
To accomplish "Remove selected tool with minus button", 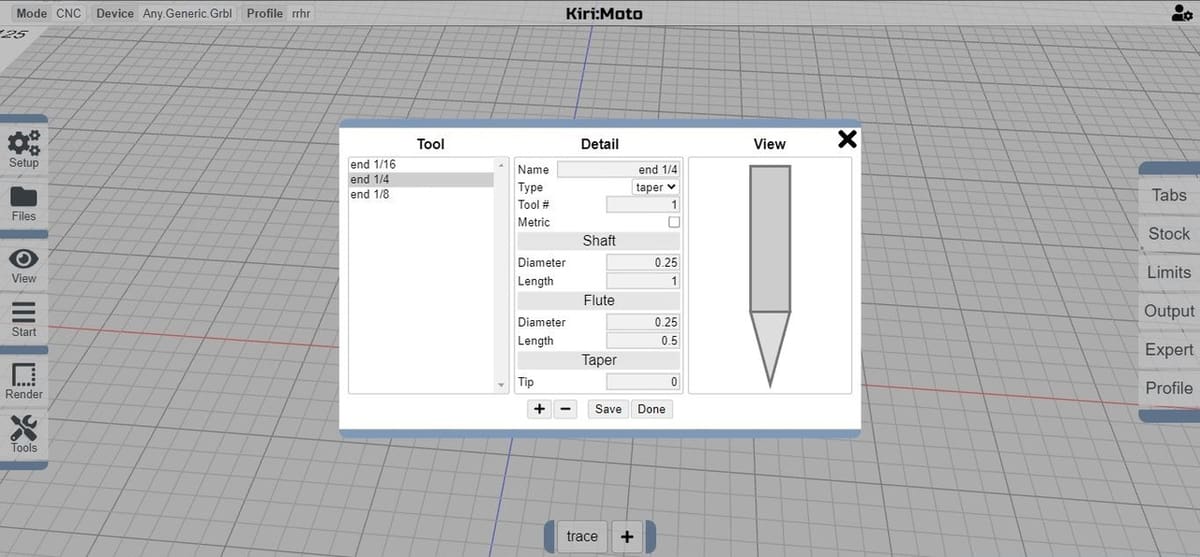I will point(565,409).
